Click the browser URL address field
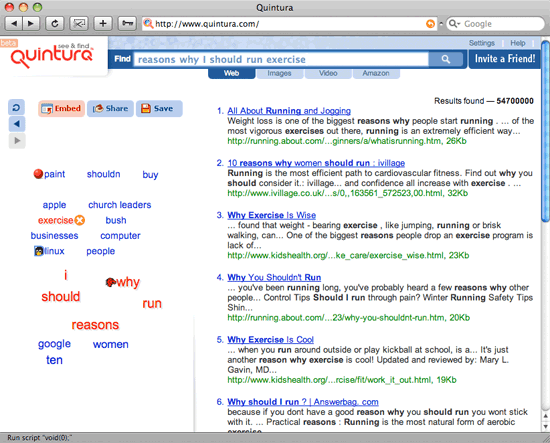Screen dimensions: 550x443 (x=289, y=24)
